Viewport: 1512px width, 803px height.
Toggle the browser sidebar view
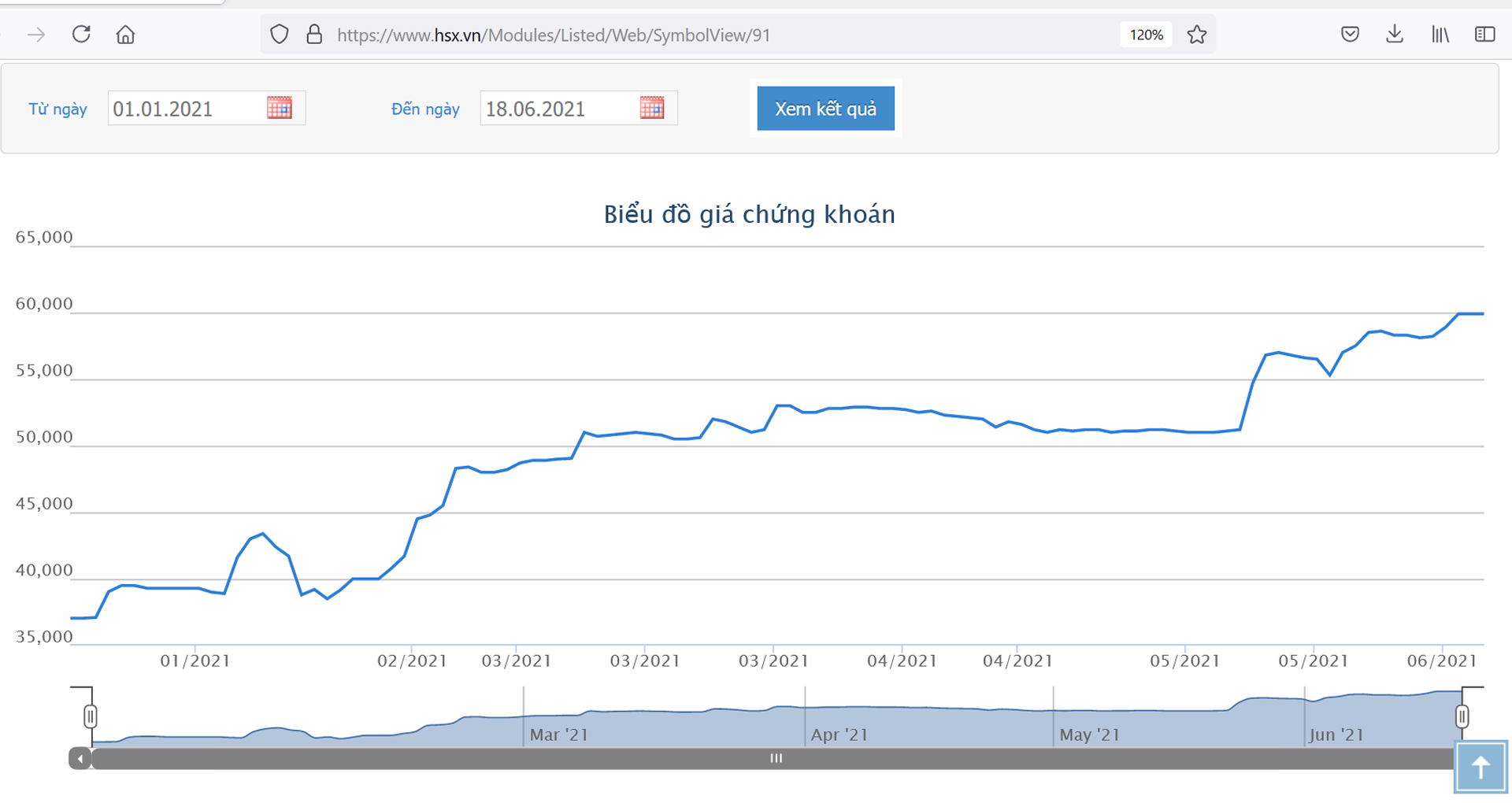[x=1484, y=35]
